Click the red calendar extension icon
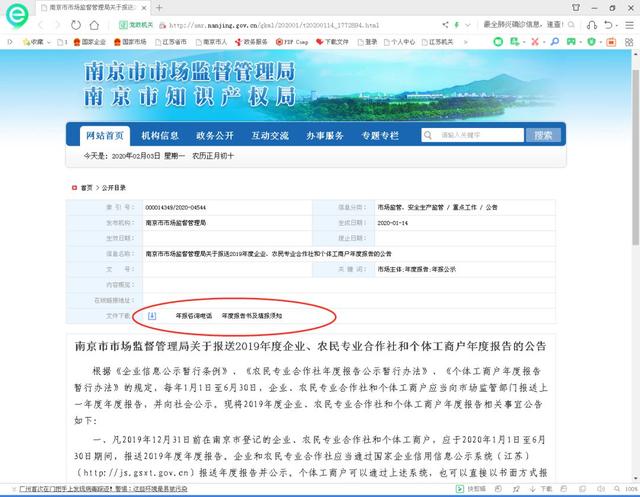Screen dimensions: 640x497 pos(611,42)
